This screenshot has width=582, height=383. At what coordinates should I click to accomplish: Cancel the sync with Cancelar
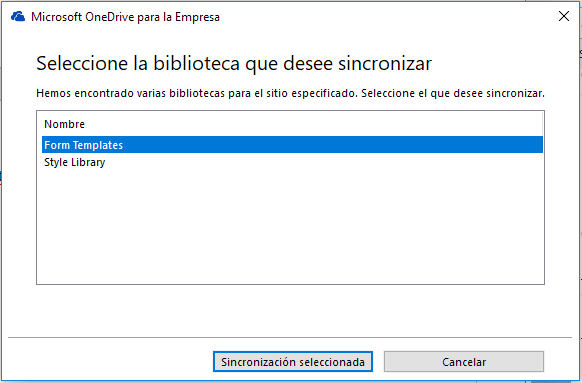coord(464,362)
